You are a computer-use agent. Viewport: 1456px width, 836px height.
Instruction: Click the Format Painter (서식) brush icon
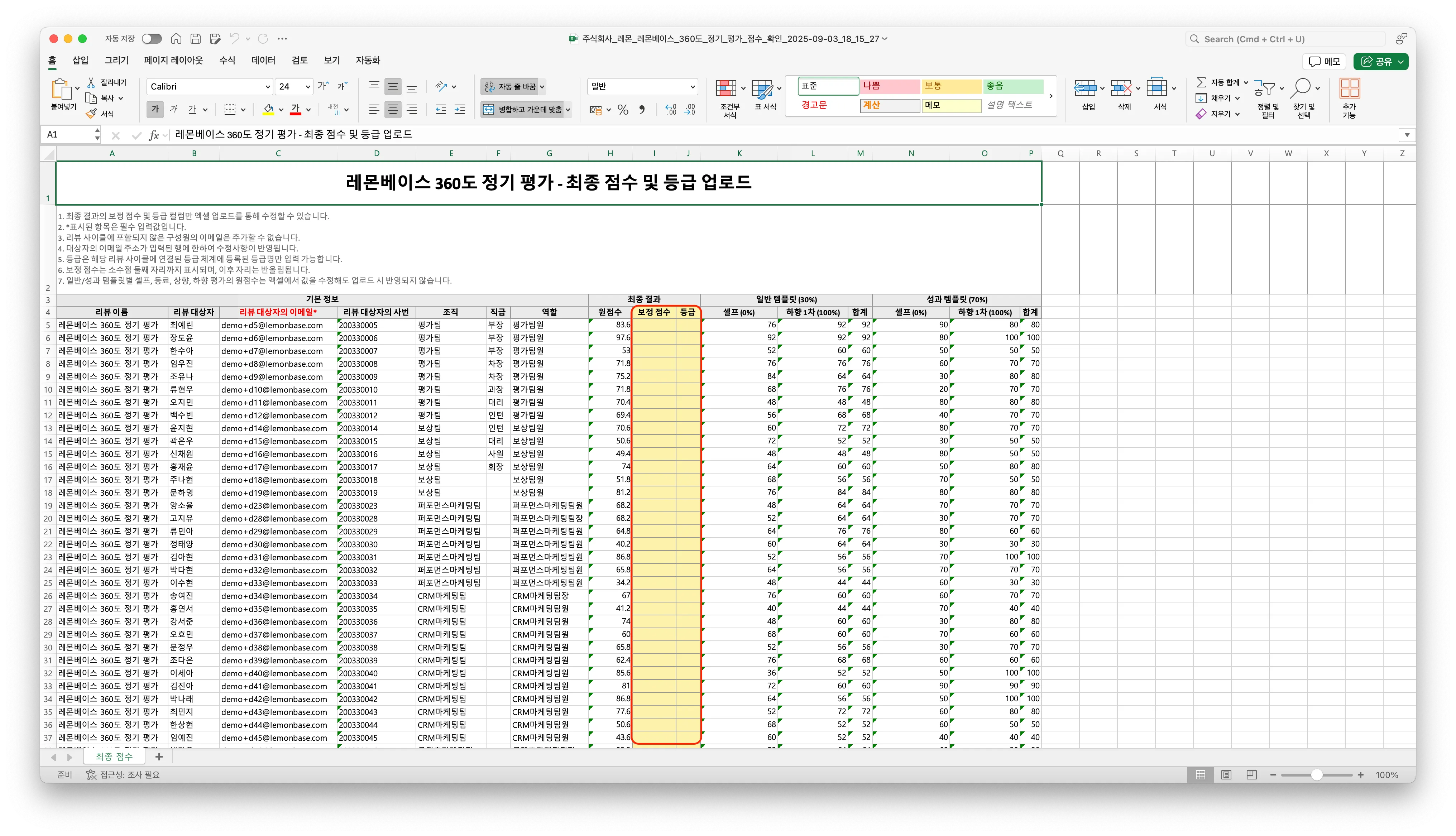click(x=91, y=114)
